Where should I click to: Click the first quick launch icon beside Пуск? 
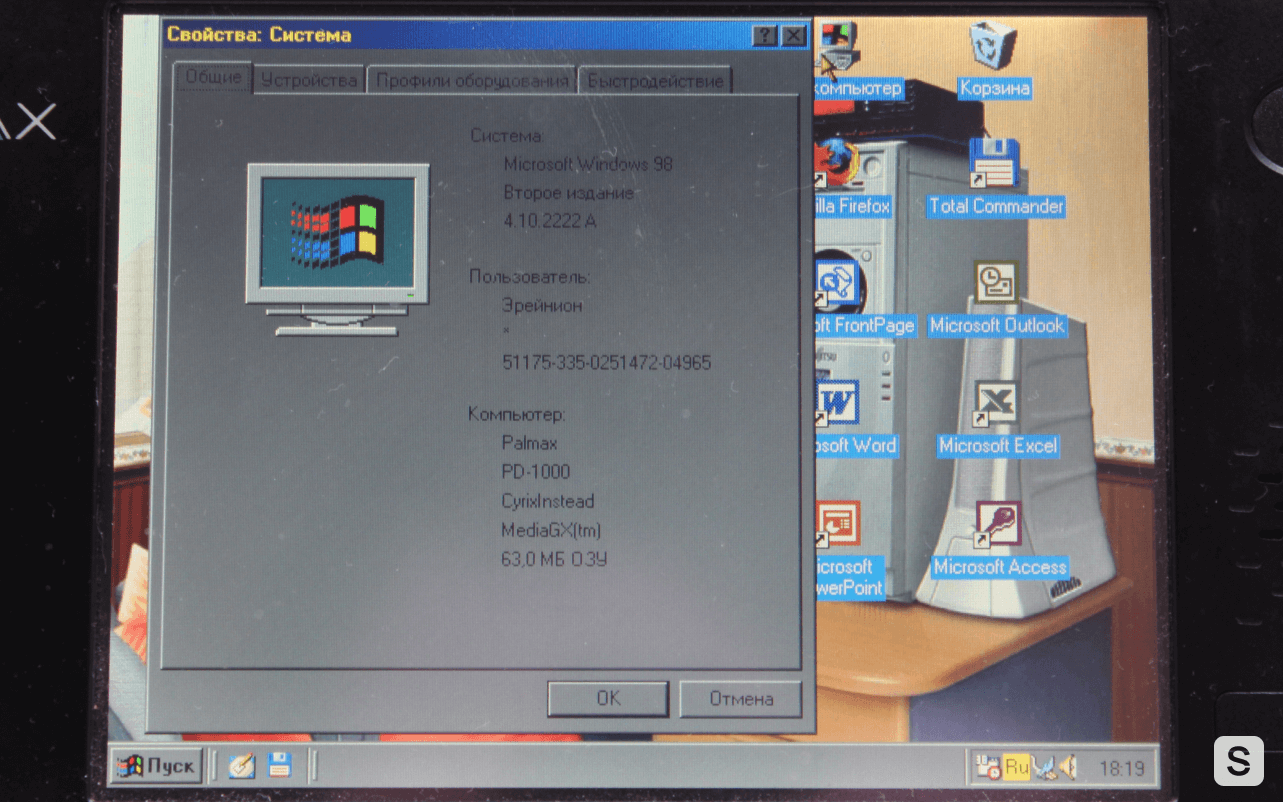coord(242,767)
